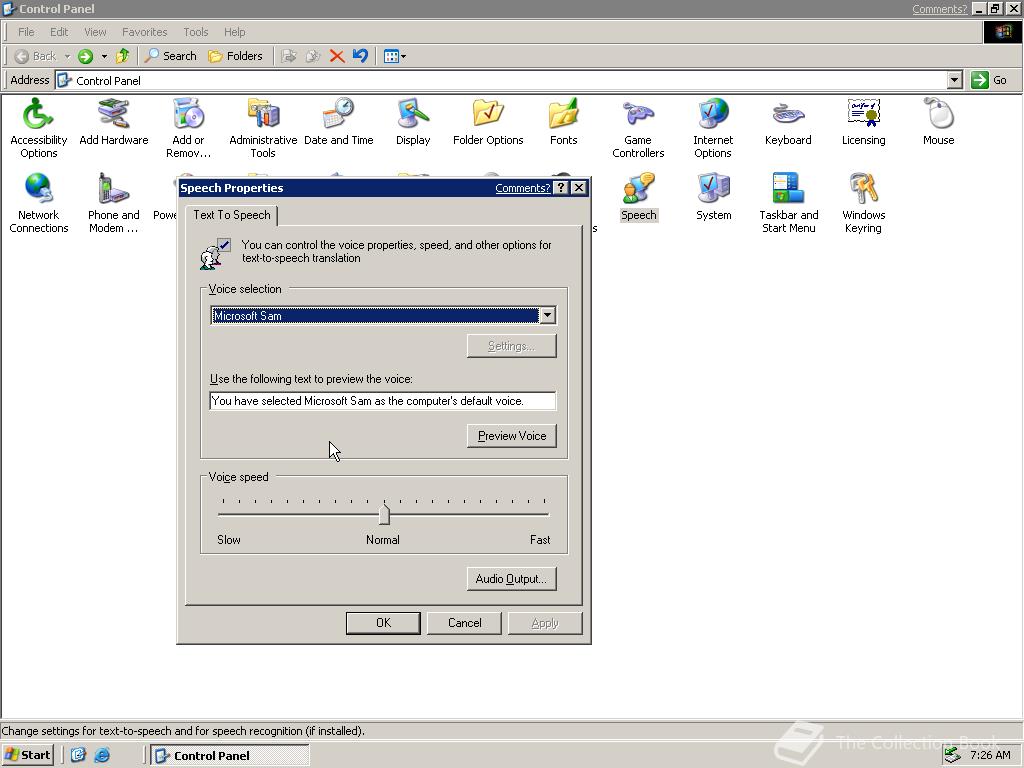The width and height of the screenshot is (1024, 768).
Task: Open Add or Remove Programs icon
Action: point(188,128)
